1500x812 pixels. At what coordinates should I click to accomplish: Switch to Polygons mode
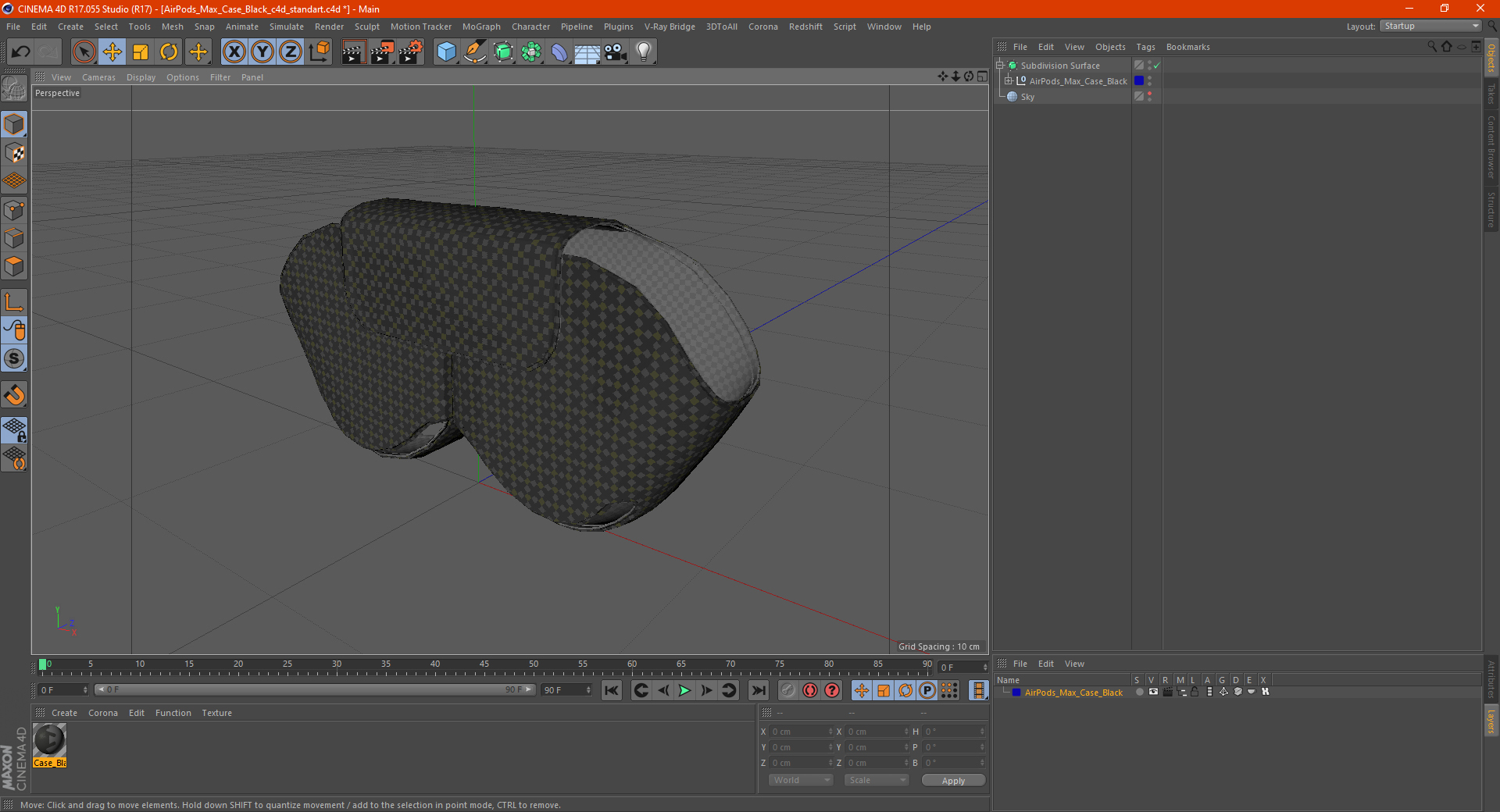(x=14, y=266)
